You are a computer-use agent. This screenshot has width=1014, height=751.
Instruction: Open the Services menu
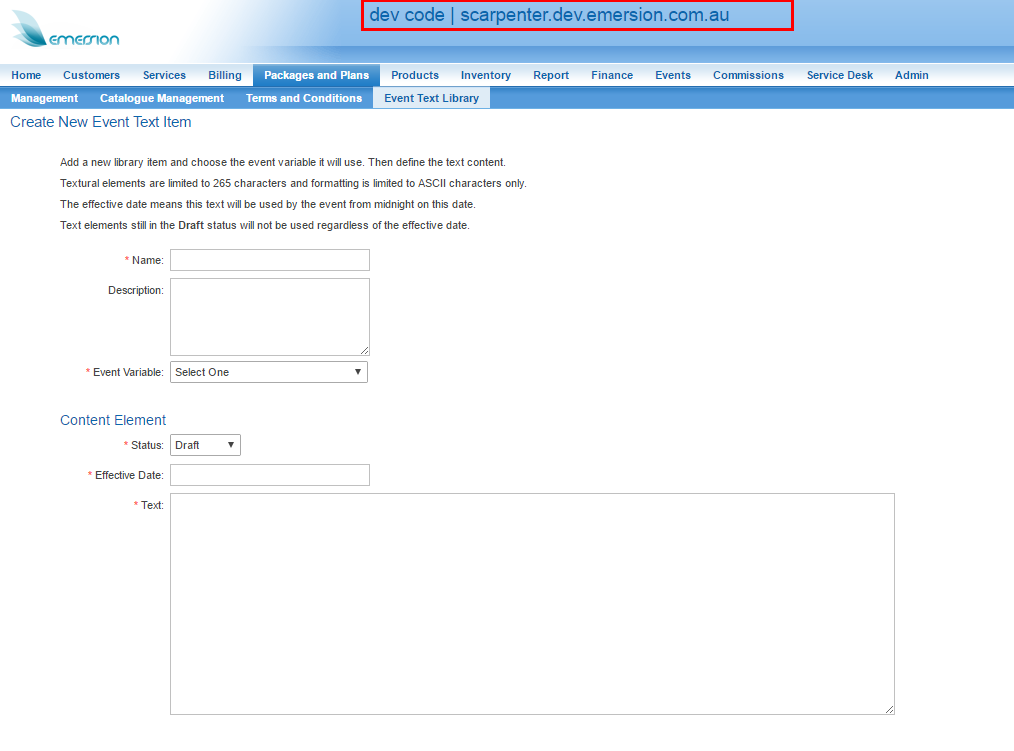coord(164,75)
